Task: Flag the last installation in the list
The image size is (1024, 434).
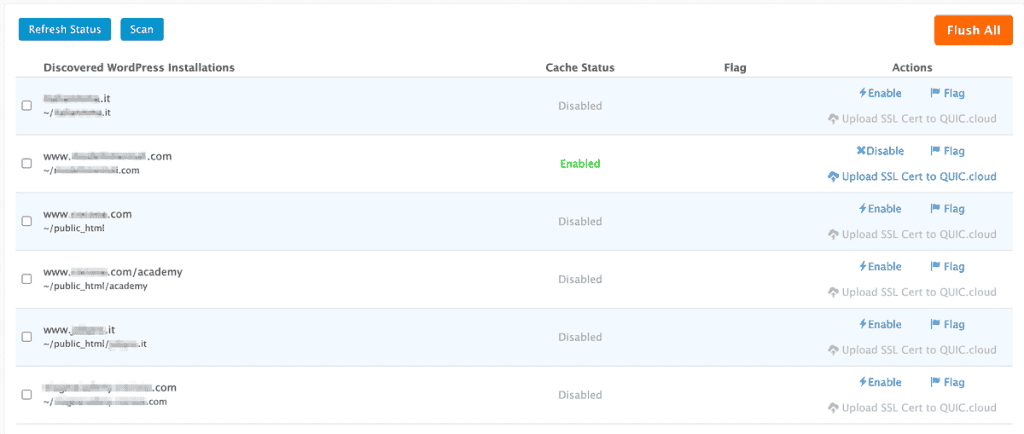Action: pyautogui.click(x=948, y=382)
